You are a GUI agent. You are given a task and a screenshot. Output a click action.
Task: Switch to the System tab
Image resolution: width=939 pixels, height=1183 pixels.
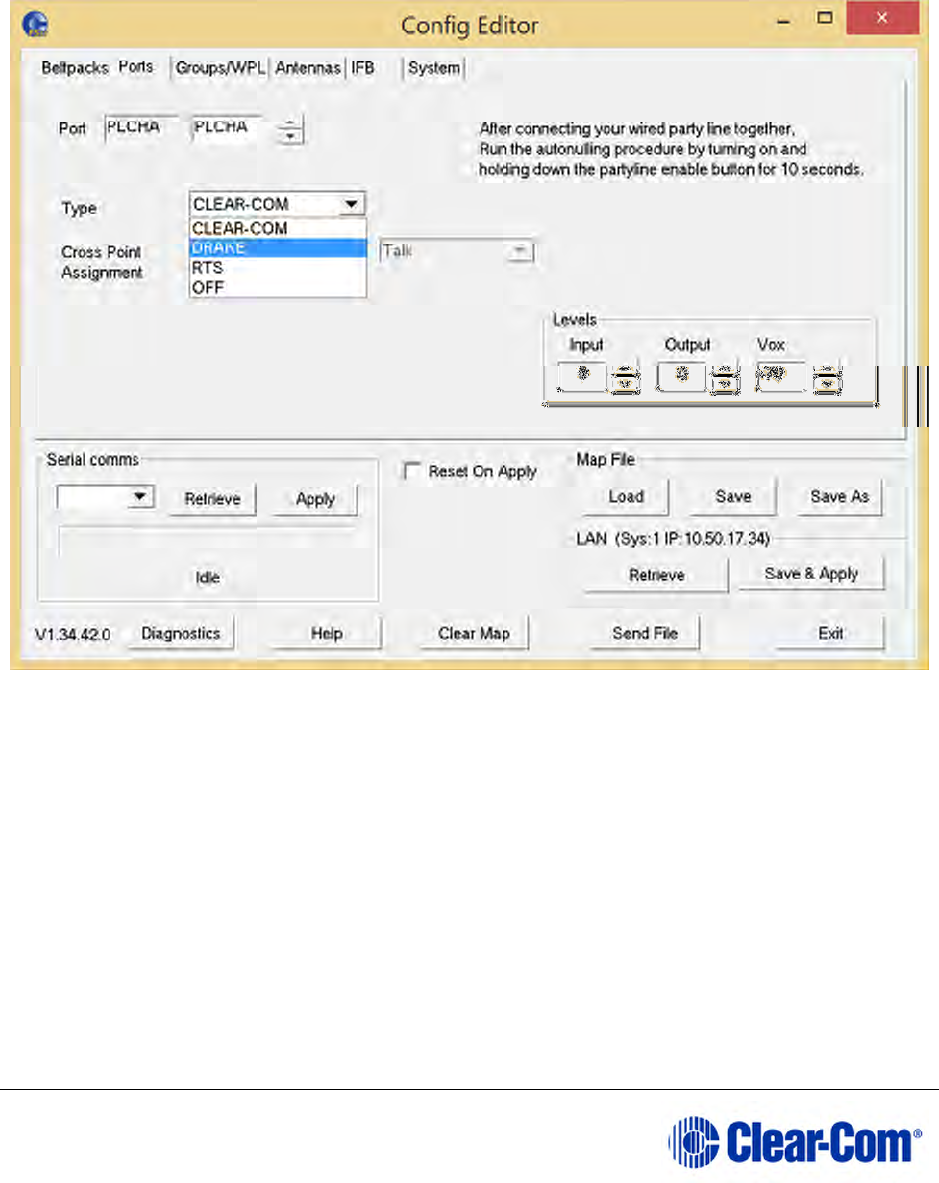434,68
